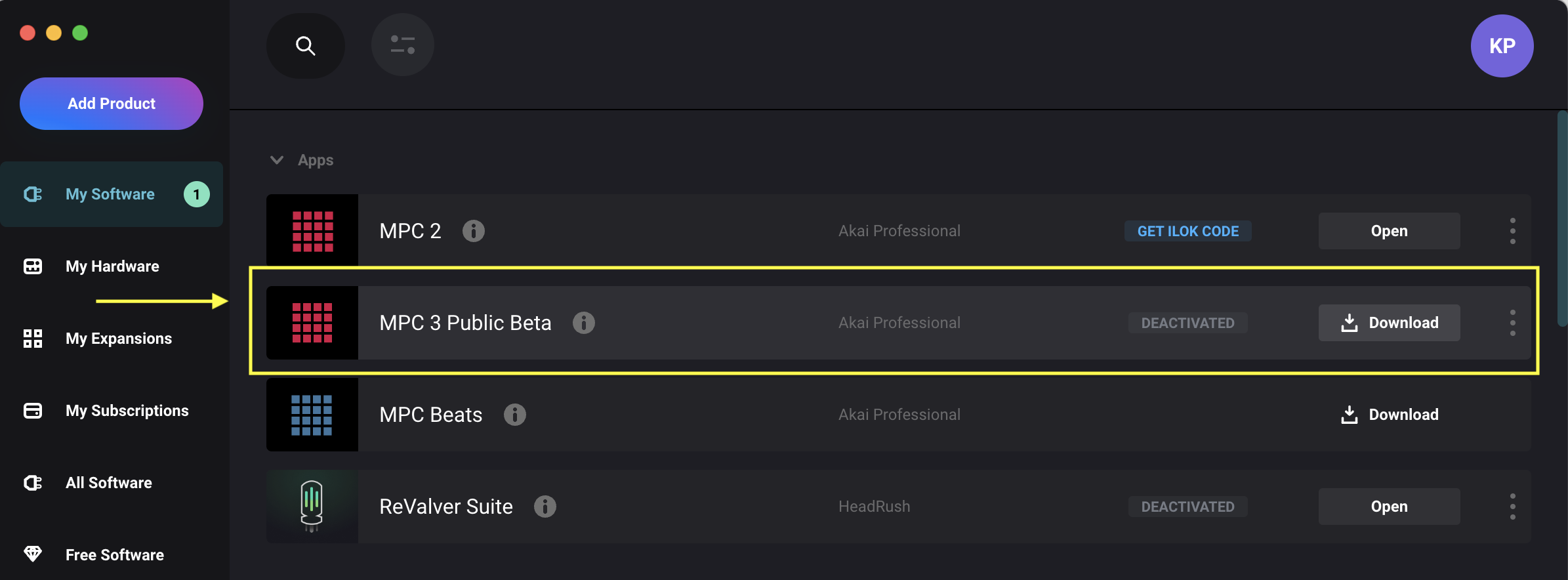Download MPC 3 Public Beta
The width and height of the screenshot is (1568, 580).
1390,323
